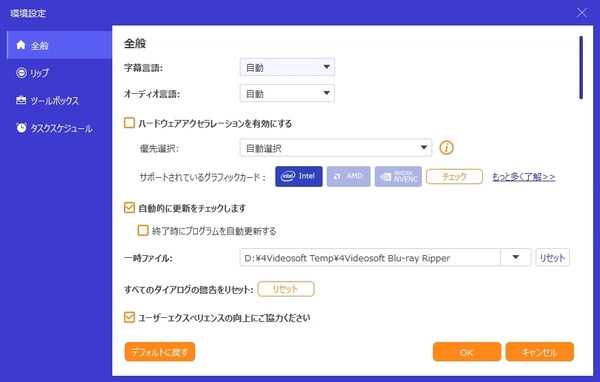Screen dimensions: 600x382
Task: Check 終了時にプログラムを自動更新する option
Action: (x=143, y=230)
